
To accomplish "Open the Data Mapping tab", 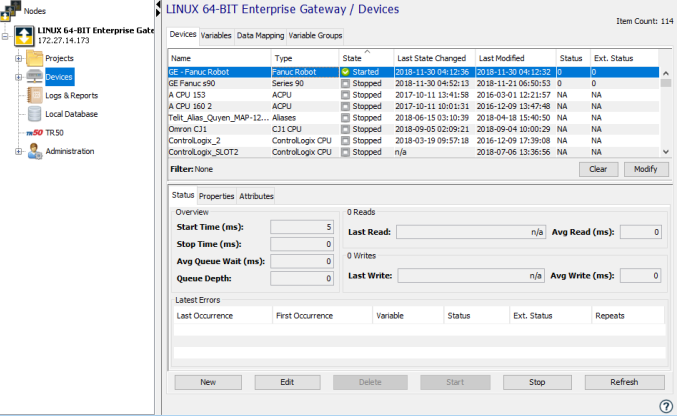I will (259, 35).
